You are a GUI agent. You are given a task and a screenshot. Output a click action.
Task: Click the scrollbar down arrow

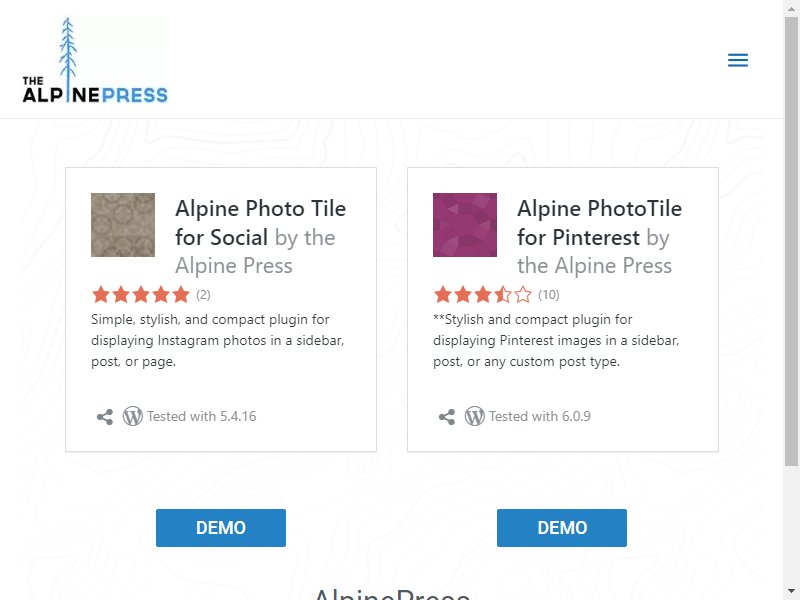click(791, 592)
